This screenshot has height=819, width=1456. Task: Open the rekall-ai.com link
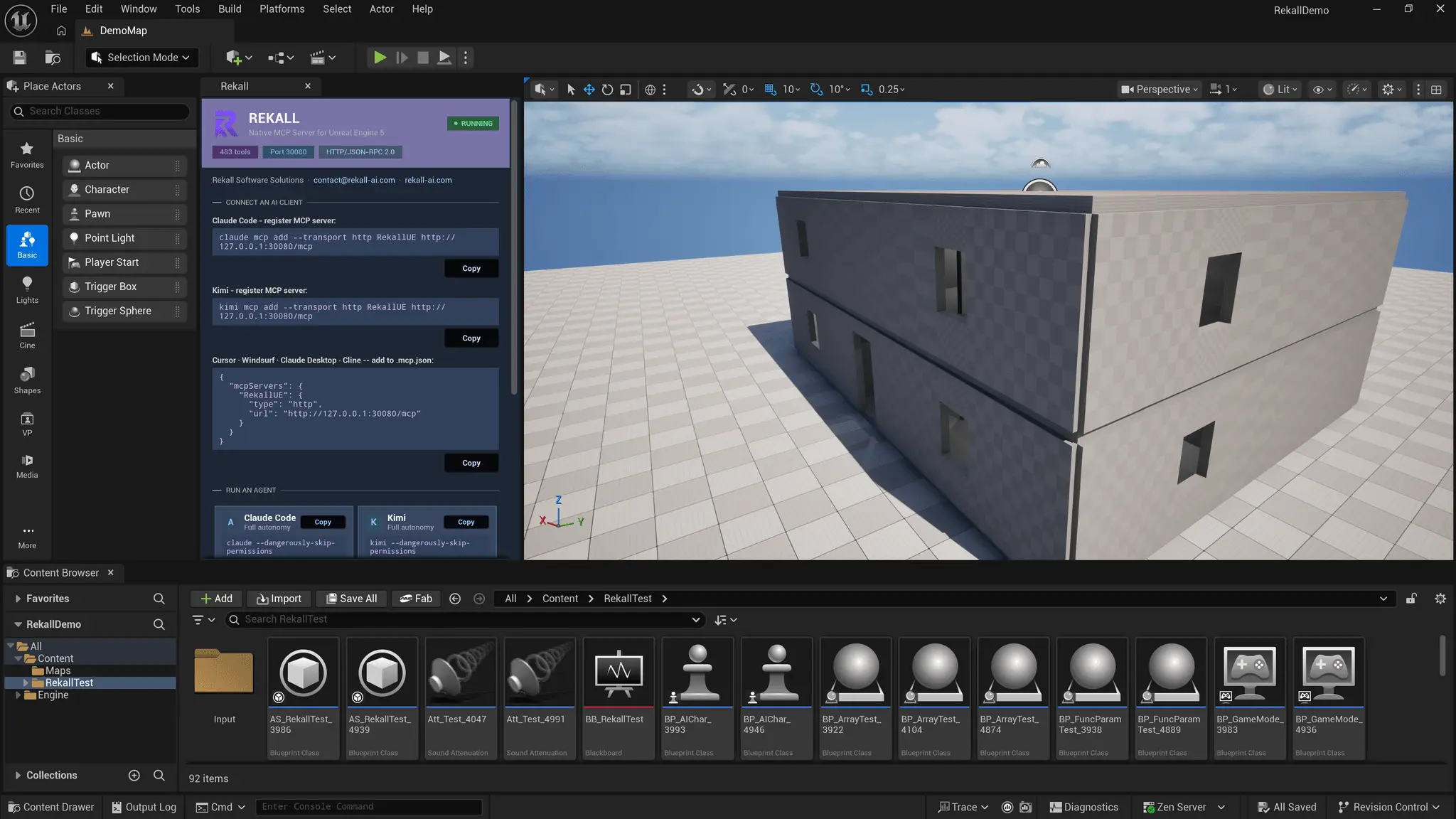point(428,180)
